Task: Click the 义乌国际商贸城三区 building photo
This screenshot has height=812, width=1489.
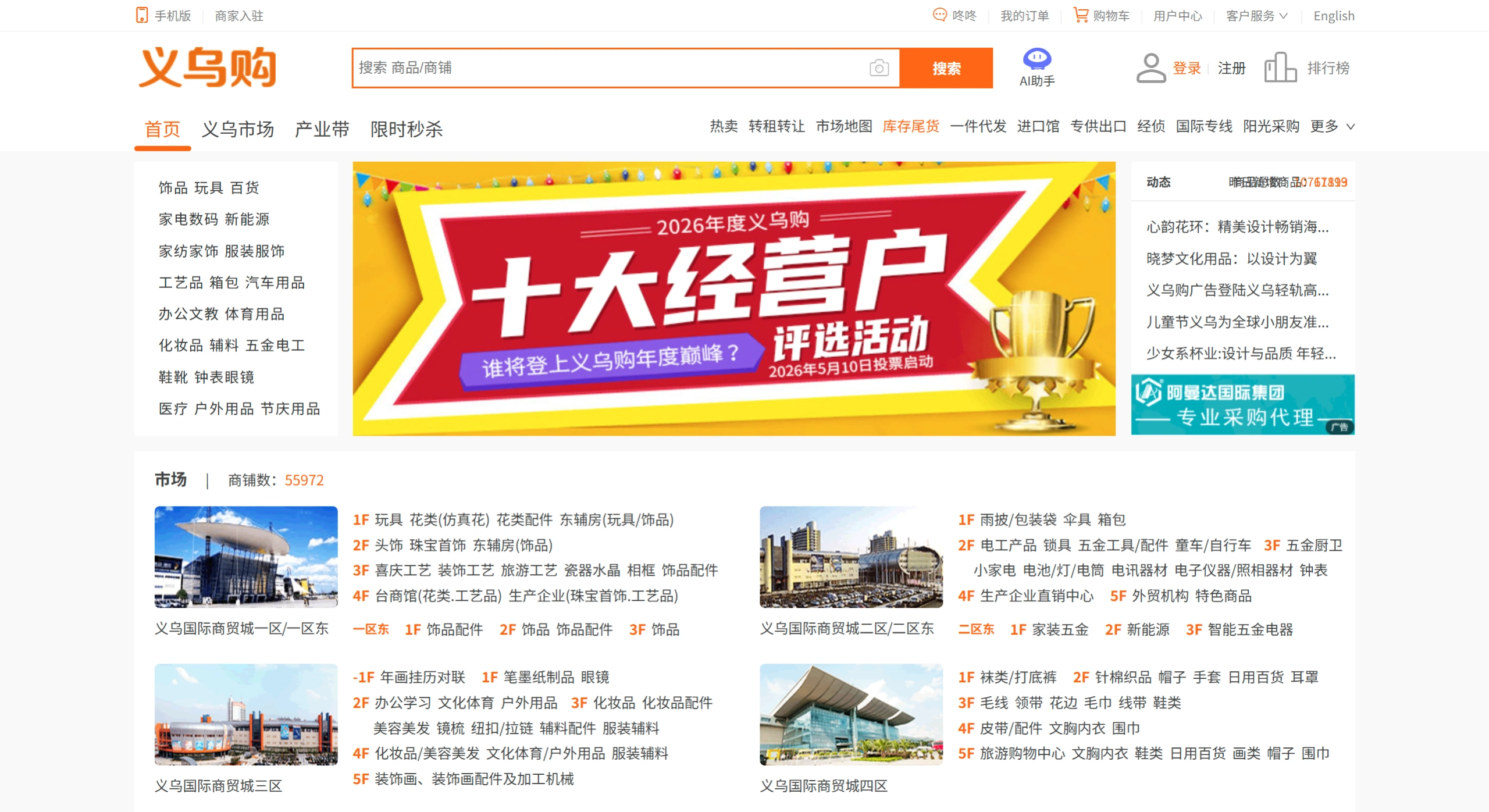Action: pos(246,714)
